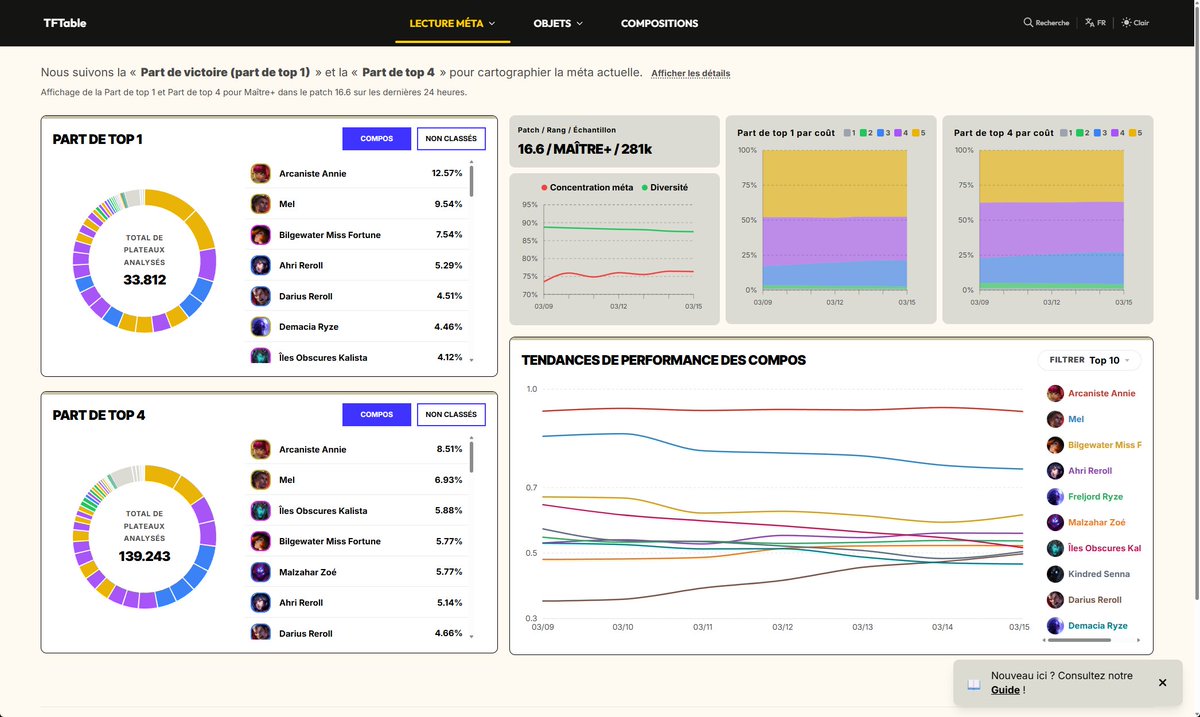
Task: Click Mel icon in the Top 1 list
Action: coord(261,204)
